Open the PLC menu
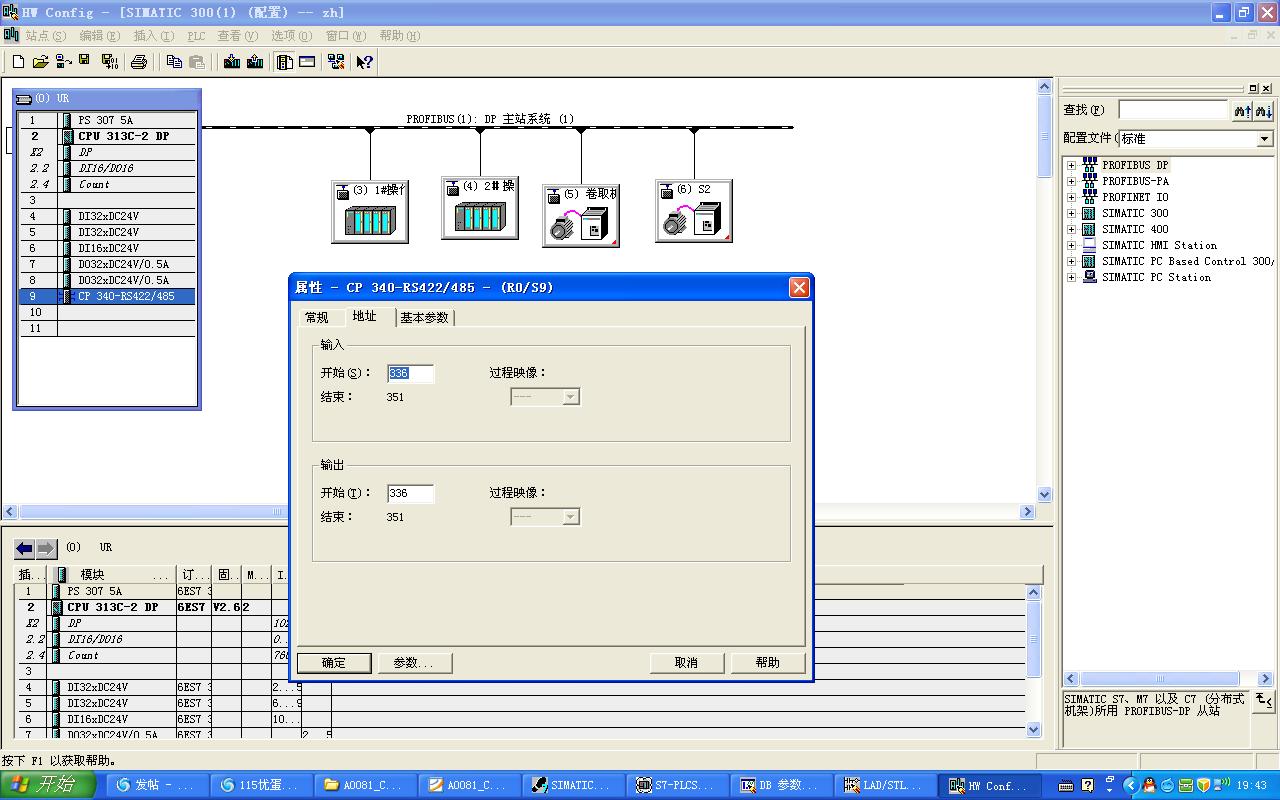Viewport: 1280px width, 800px height. pos(196,35)
